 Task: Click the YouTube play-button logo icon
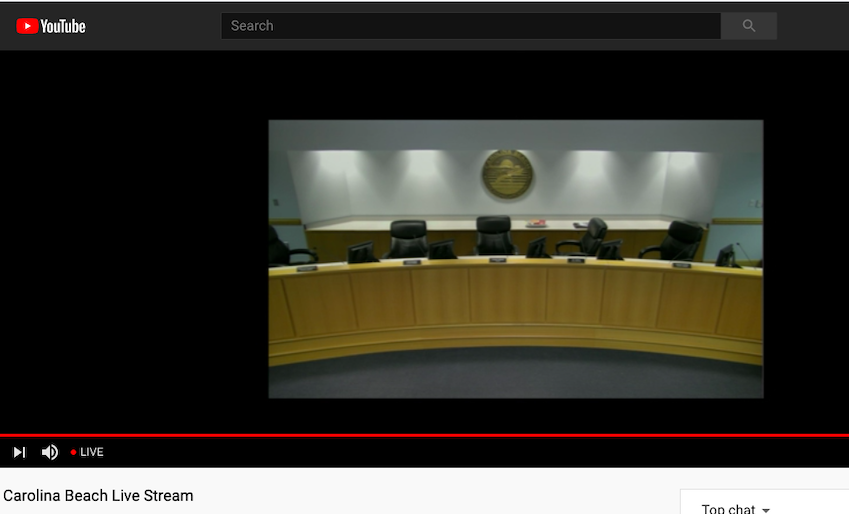pos(27,26)
